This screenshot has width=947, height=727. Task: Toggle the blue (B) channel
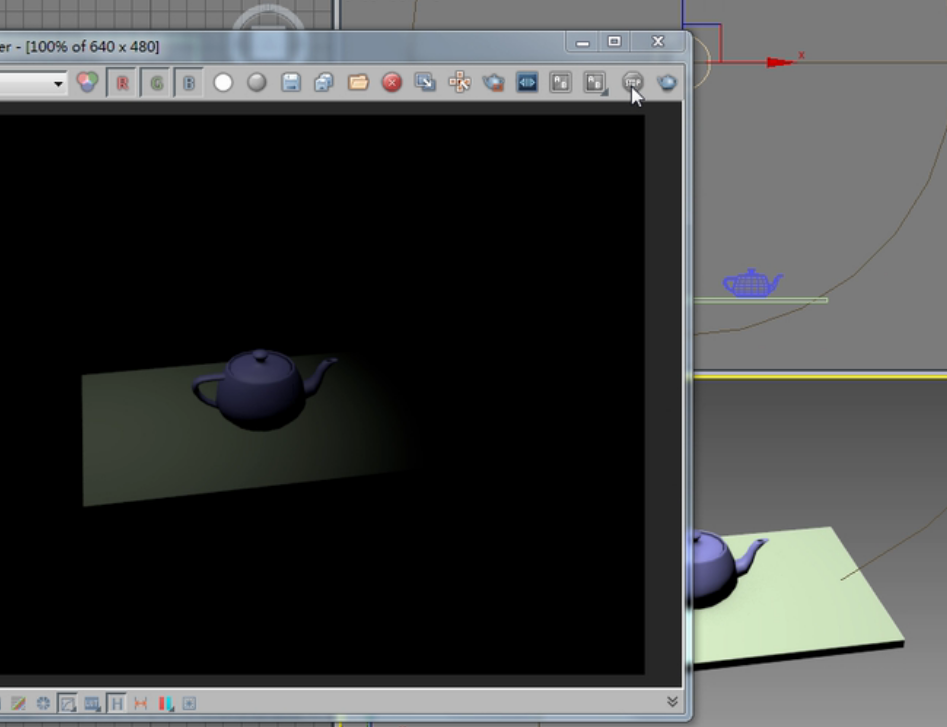pos(189,83)
